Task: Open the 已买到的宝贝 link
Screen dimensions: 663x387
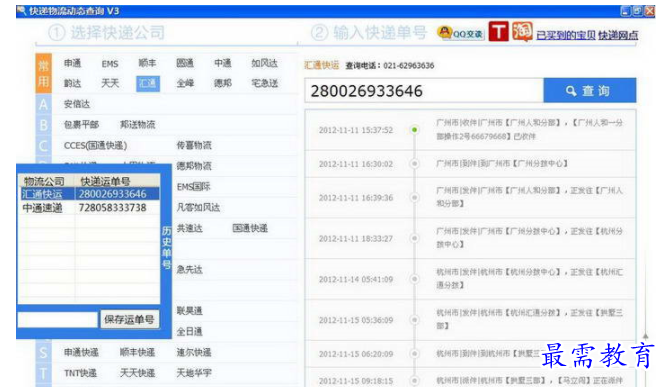Action: (566, 36)
